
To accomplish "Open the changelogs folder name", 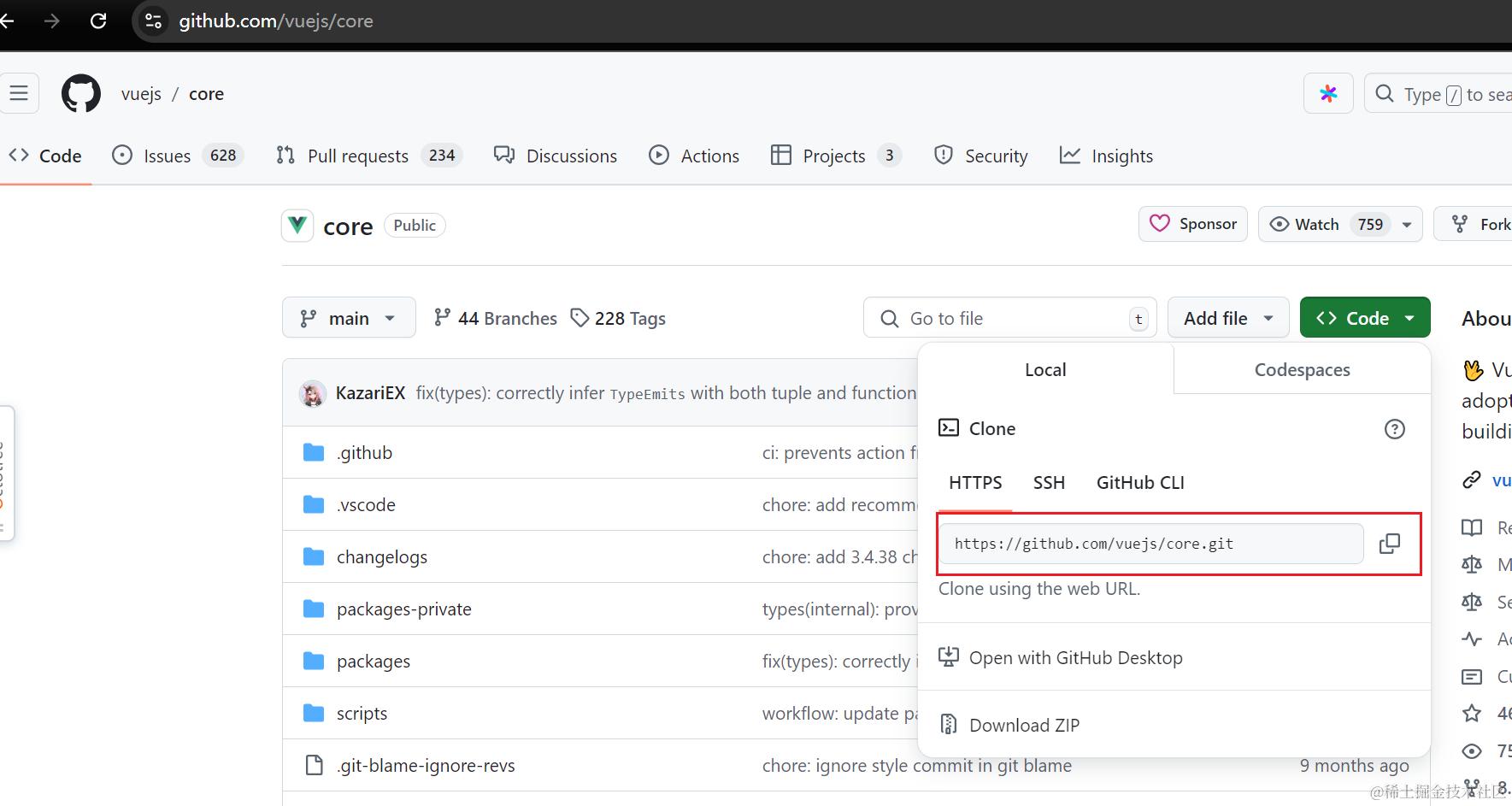I will [x=382, y=556].
